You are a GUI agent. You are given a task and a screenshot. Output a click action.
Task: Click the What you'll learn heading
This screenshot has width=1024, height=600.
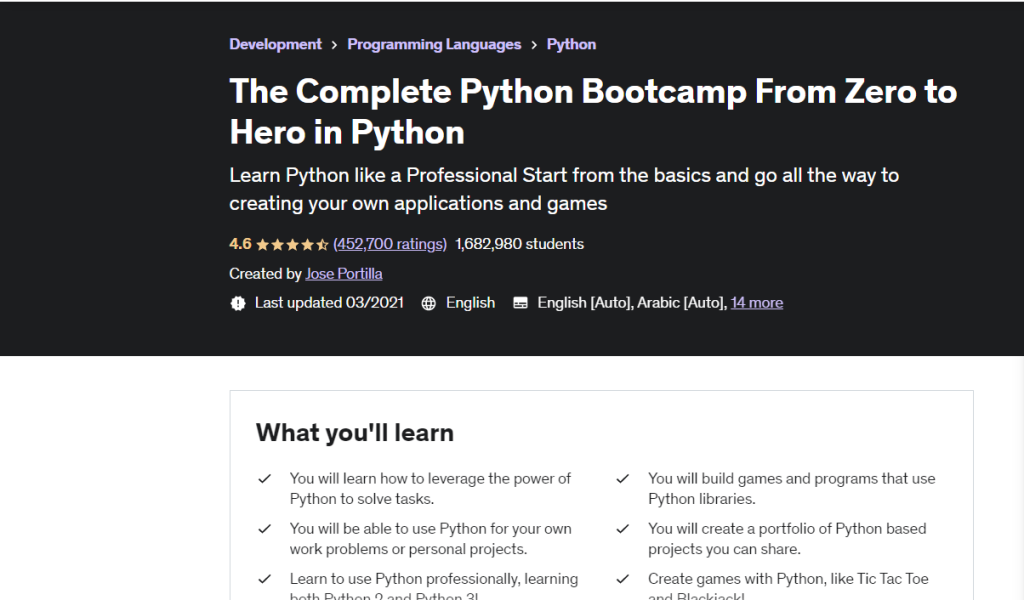[x=355, y=433]
